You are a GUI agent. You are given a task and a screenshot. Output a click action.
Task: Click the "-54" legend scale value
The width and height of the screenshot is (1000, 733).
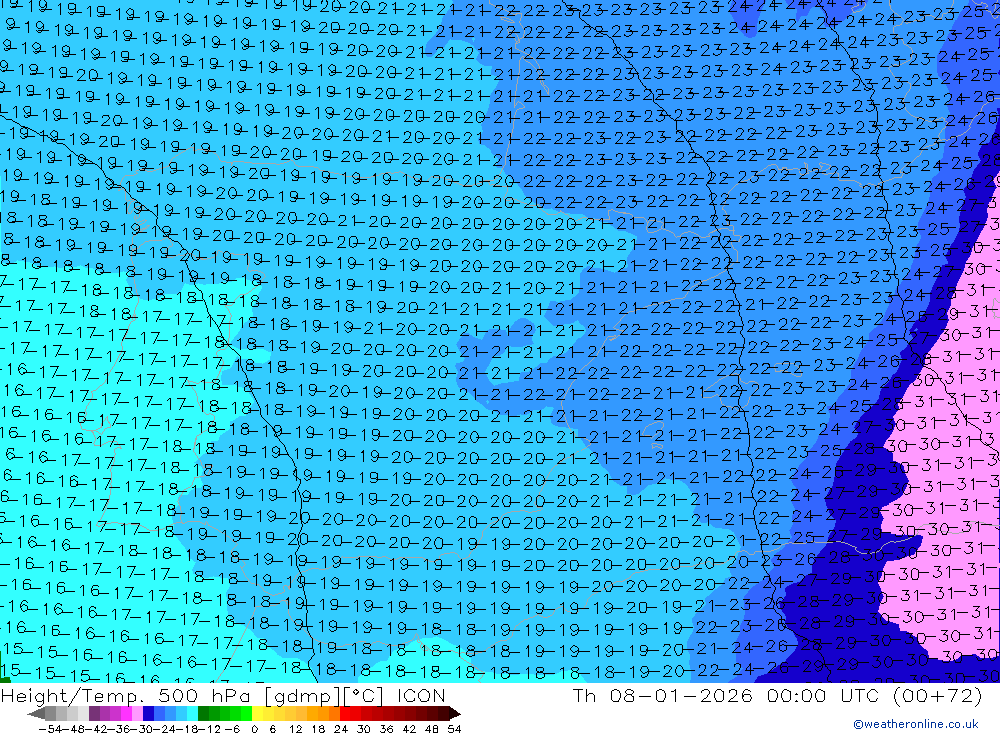coord(50,729)
